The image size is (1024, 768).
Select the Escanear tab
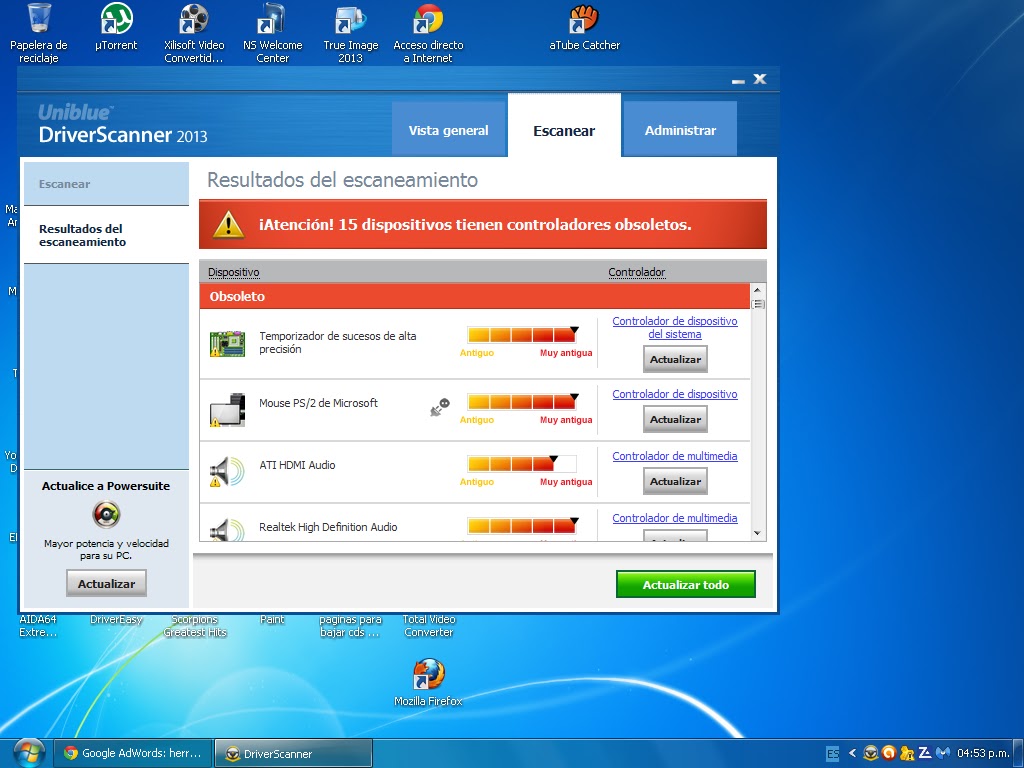564,127
